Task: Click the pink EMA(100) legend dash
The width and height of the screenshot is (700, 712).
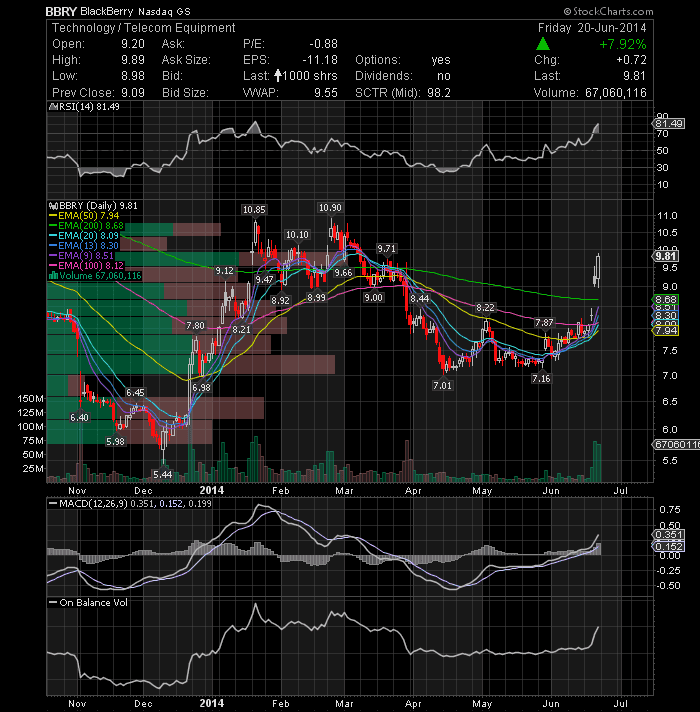Action: pos(53,266)
